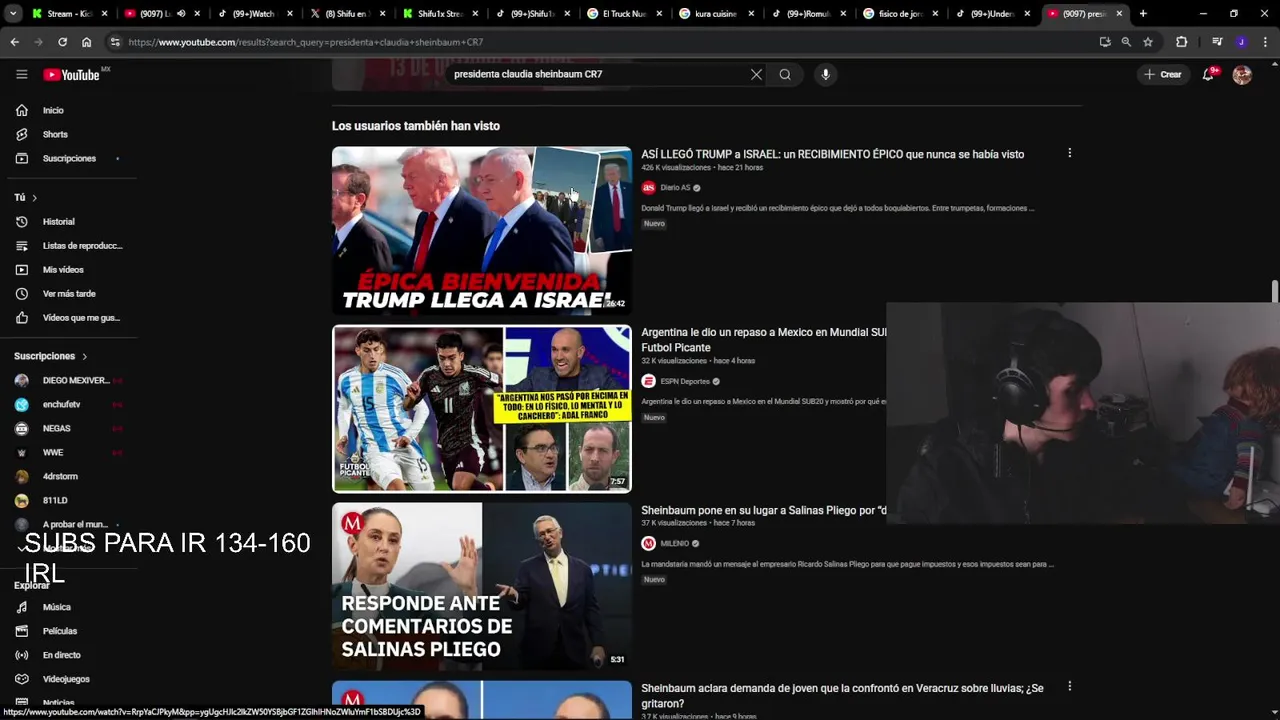Image resolution: width=1280 pixels, height=720 pixels.
Task: Reload the page
Action: click(62, 42)
